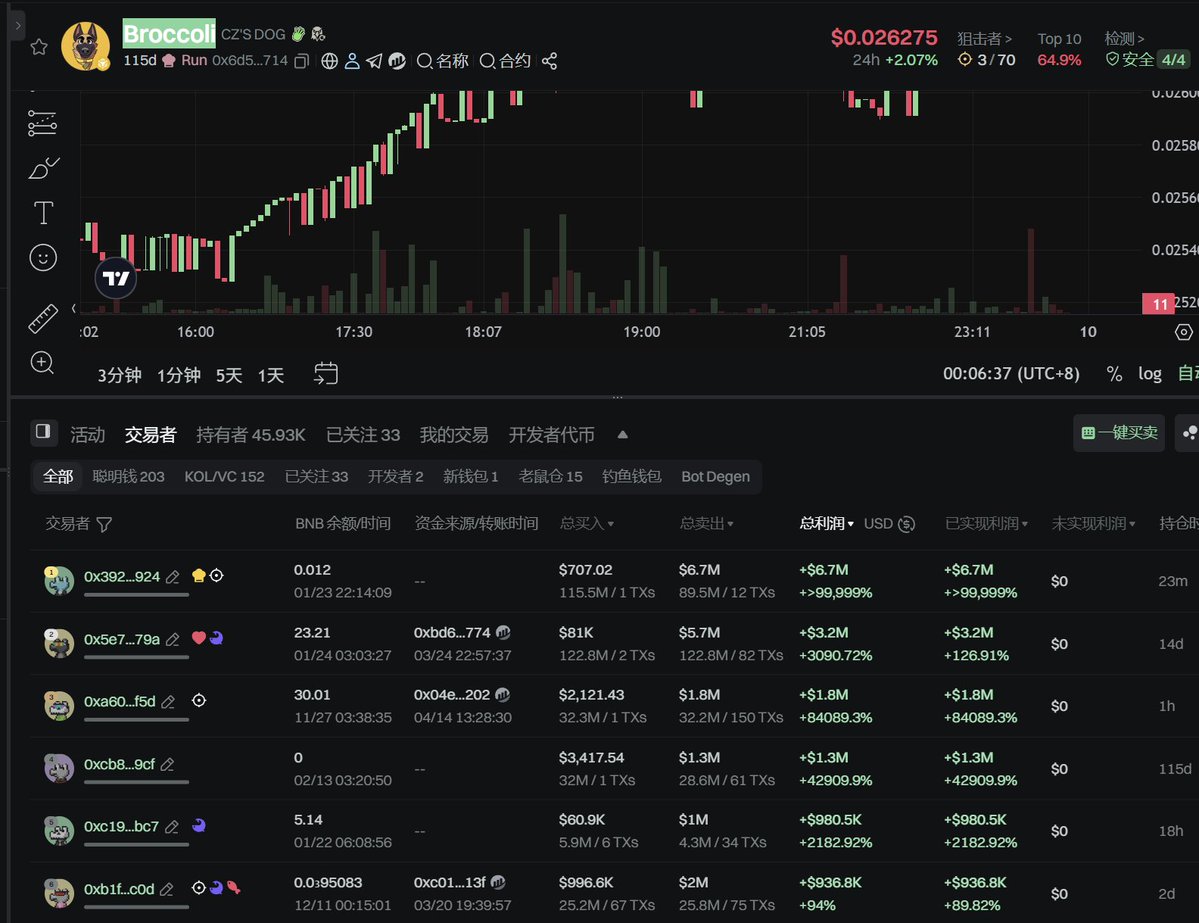Open the 我的交易 tab
The width and height of the screenshot is (1199, 923).
click(453, 434)
